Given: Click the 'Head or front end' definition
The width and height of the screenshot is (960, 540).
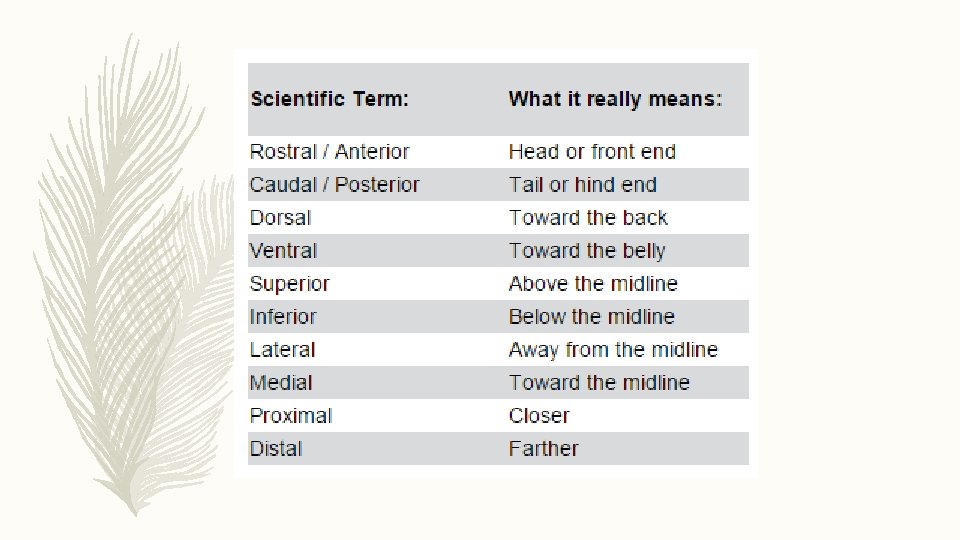Looking at the screenshot, I should tap(592, 151).
